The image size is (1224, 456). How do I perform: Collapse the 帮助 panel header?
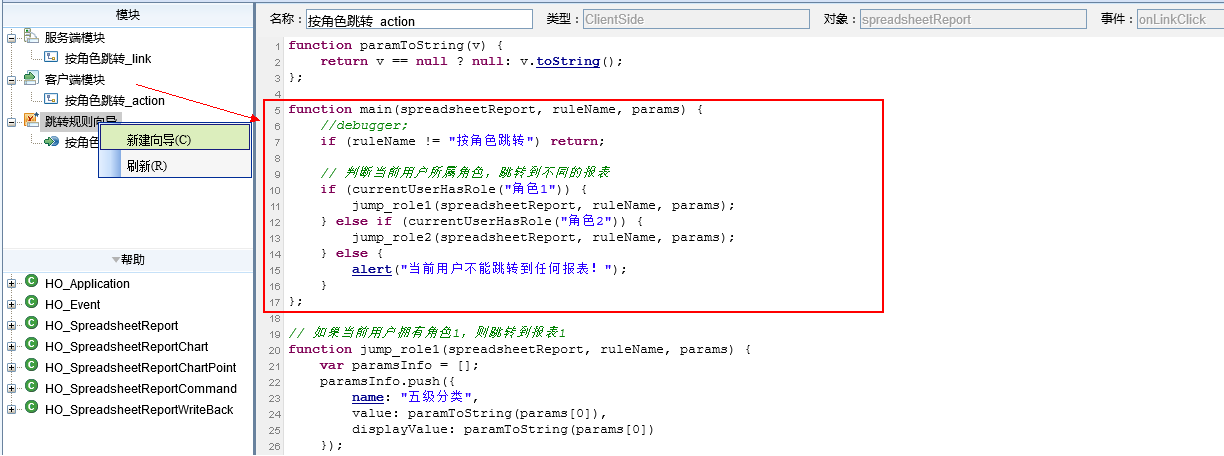(x=127, y=259)
